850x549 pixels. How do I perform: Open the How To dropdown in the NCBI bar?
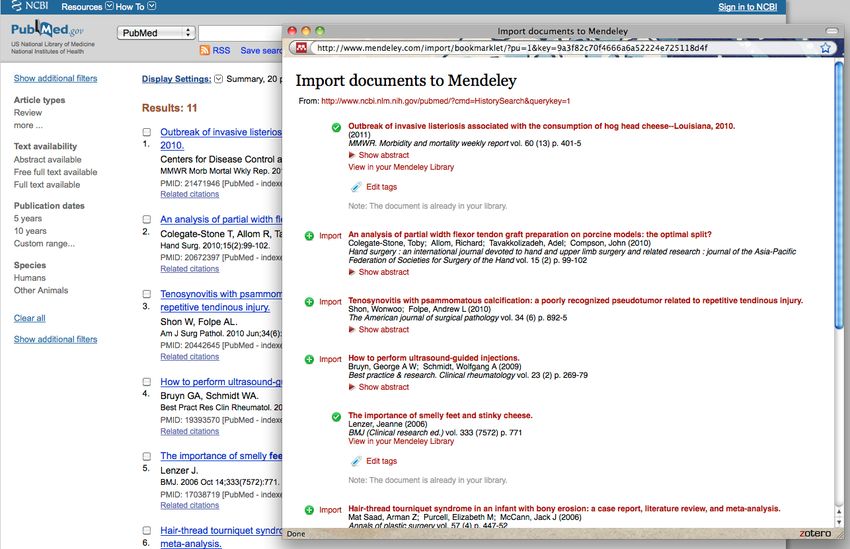[136, 7]
